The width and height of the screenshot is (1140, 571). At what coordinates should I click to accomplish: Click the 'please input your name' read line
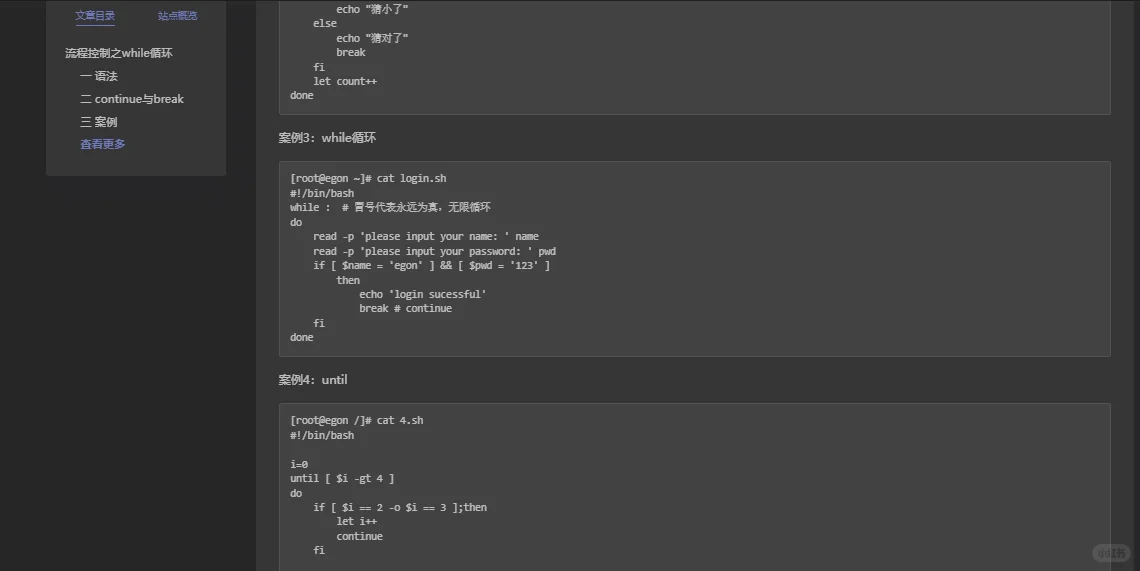[426, 236]
